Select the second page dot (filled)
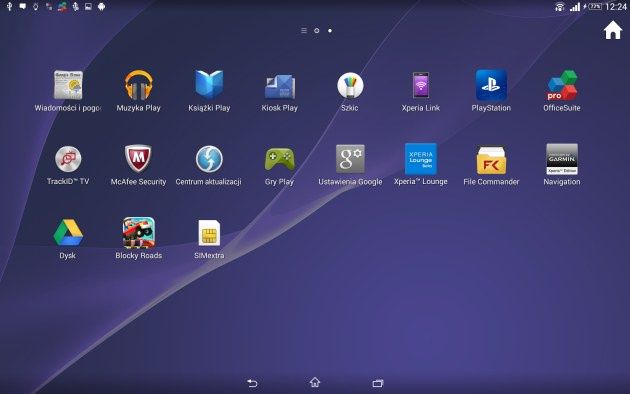Screen dimensions: 630x394 tap(330, 31)
